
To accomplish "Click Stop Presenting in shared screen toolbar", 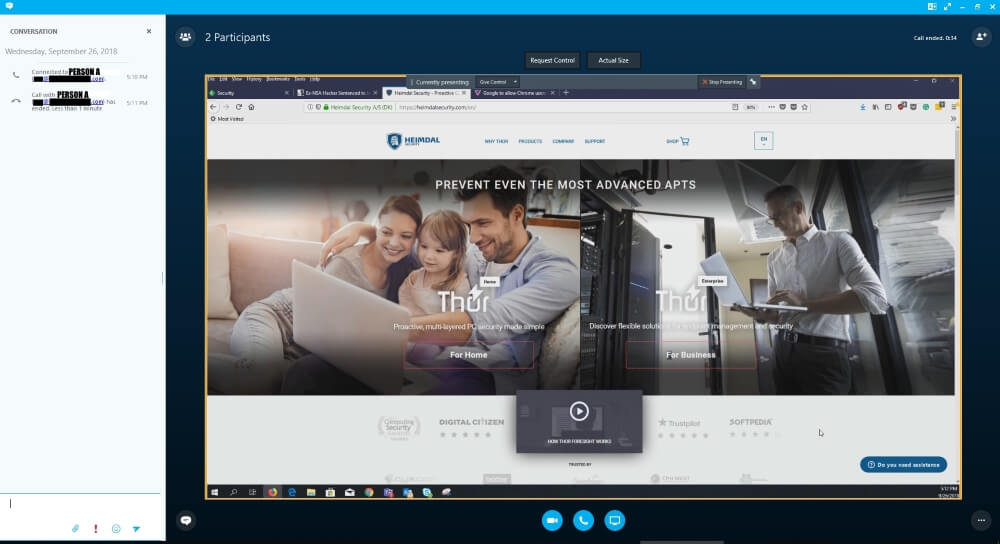I will click(722, 82).
